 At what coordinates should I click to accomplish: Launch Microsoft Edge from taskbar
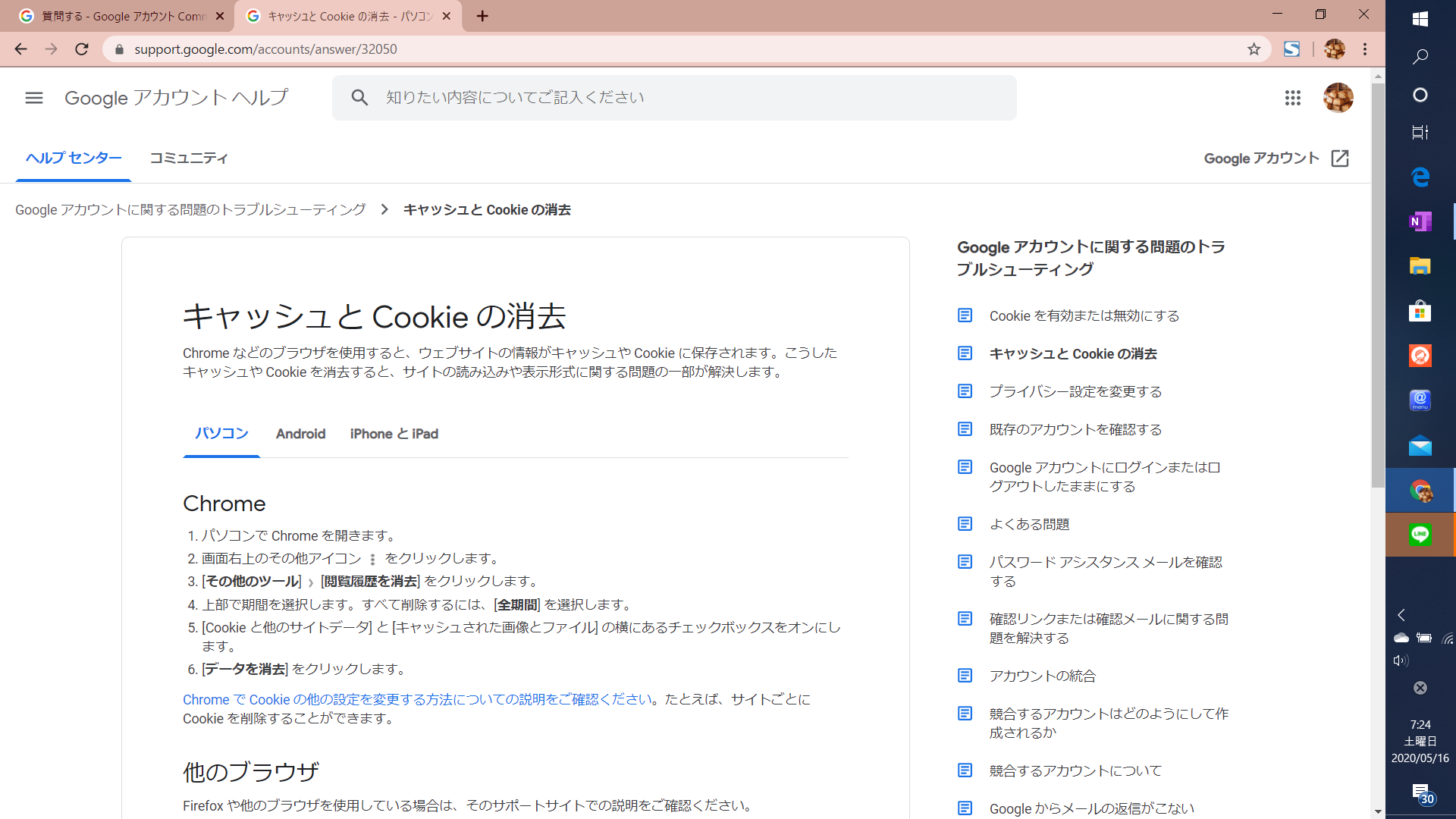click(x=1420, y=177)
